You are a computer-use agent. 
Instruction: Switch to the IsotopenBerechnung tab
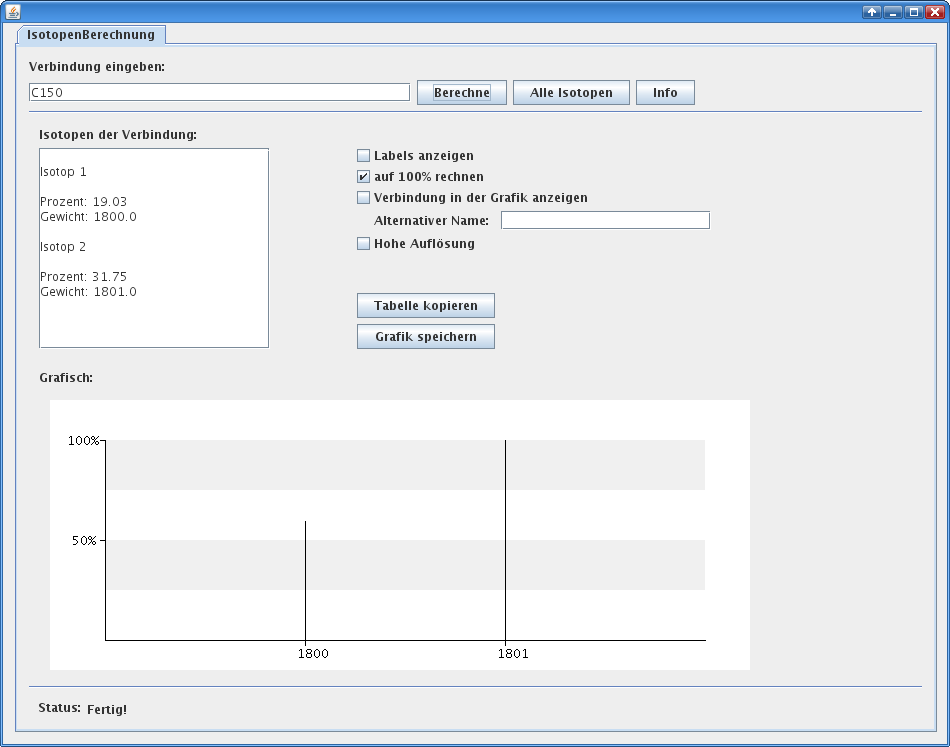coord(91,35)
